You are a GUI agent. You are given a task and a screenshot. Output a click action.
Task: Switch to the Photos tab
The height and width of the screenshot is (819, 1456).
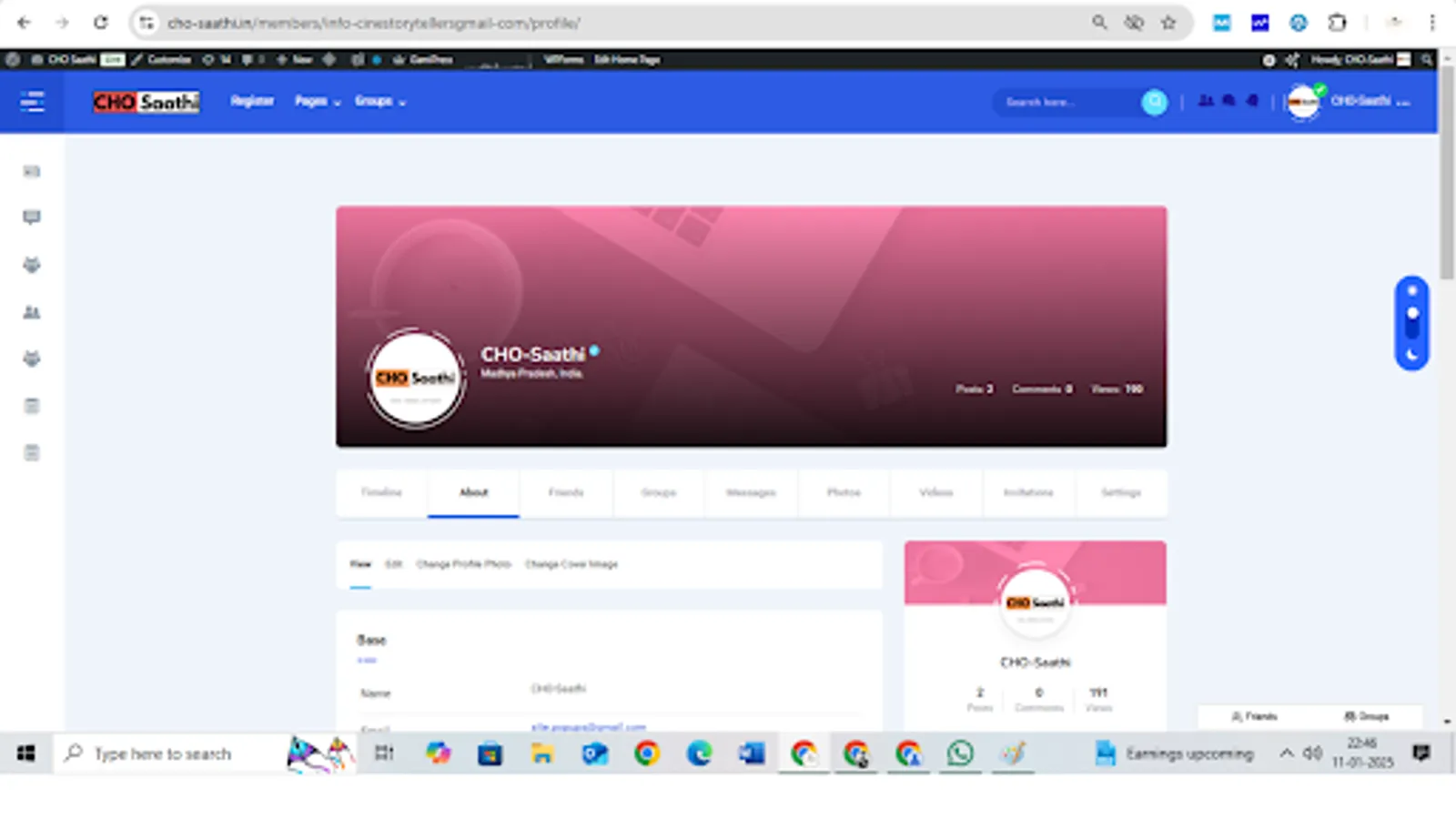843,492
